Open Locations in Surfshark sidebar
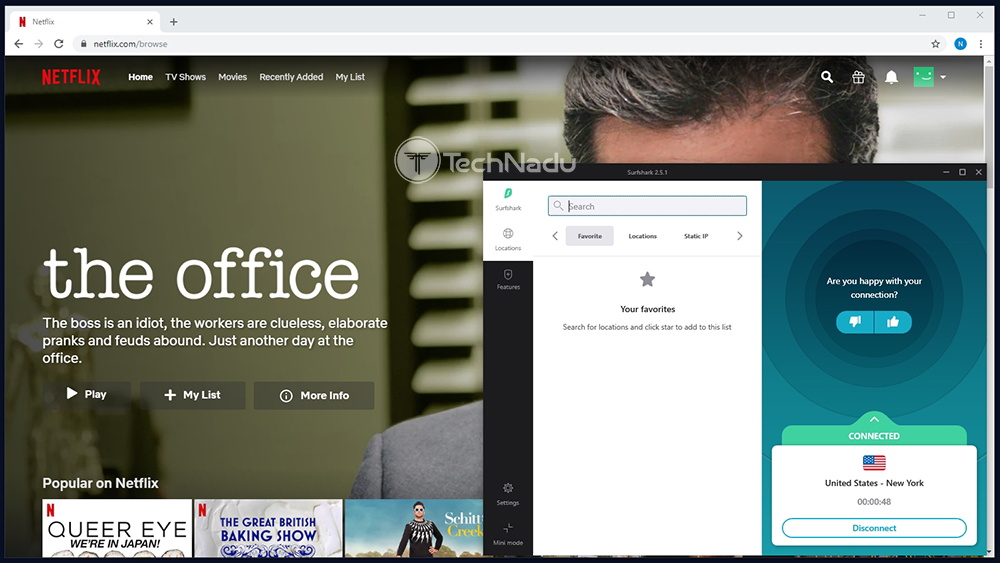The width and height of the screenshot is (1000, 563). pyautogui.click(x=508, y=240)
